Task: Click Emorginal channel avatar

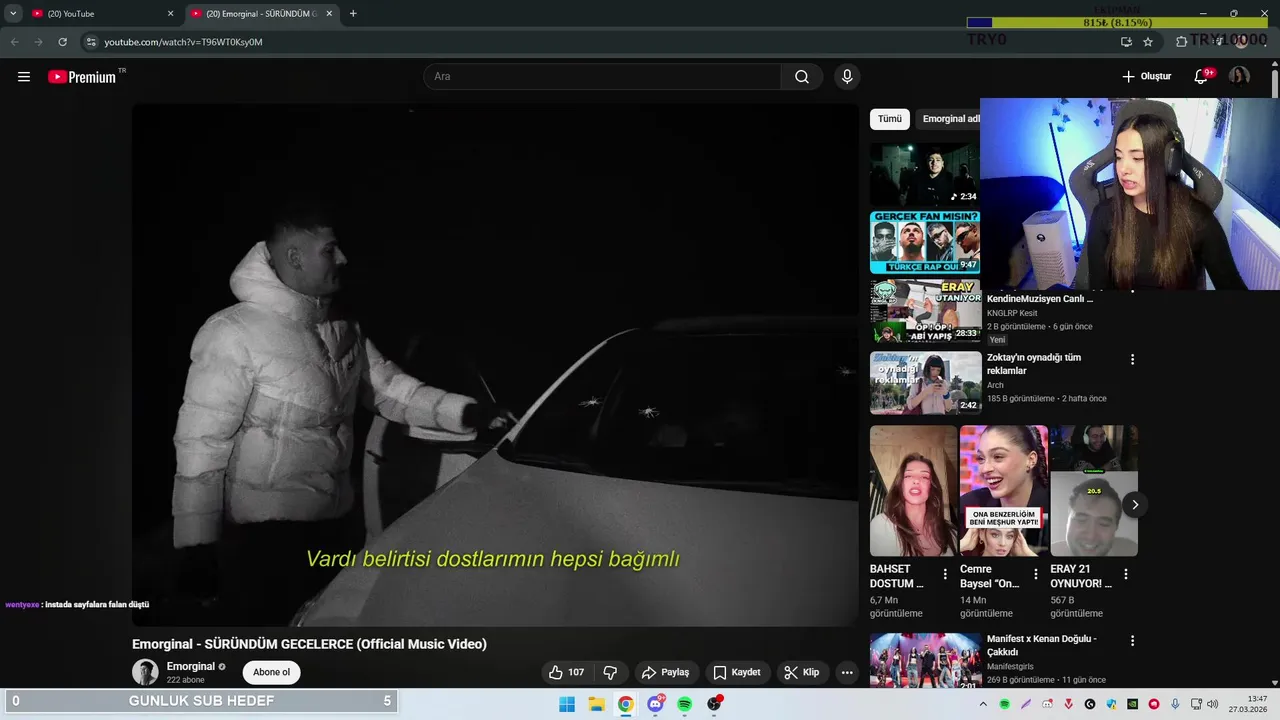Action: pos(145,672)
